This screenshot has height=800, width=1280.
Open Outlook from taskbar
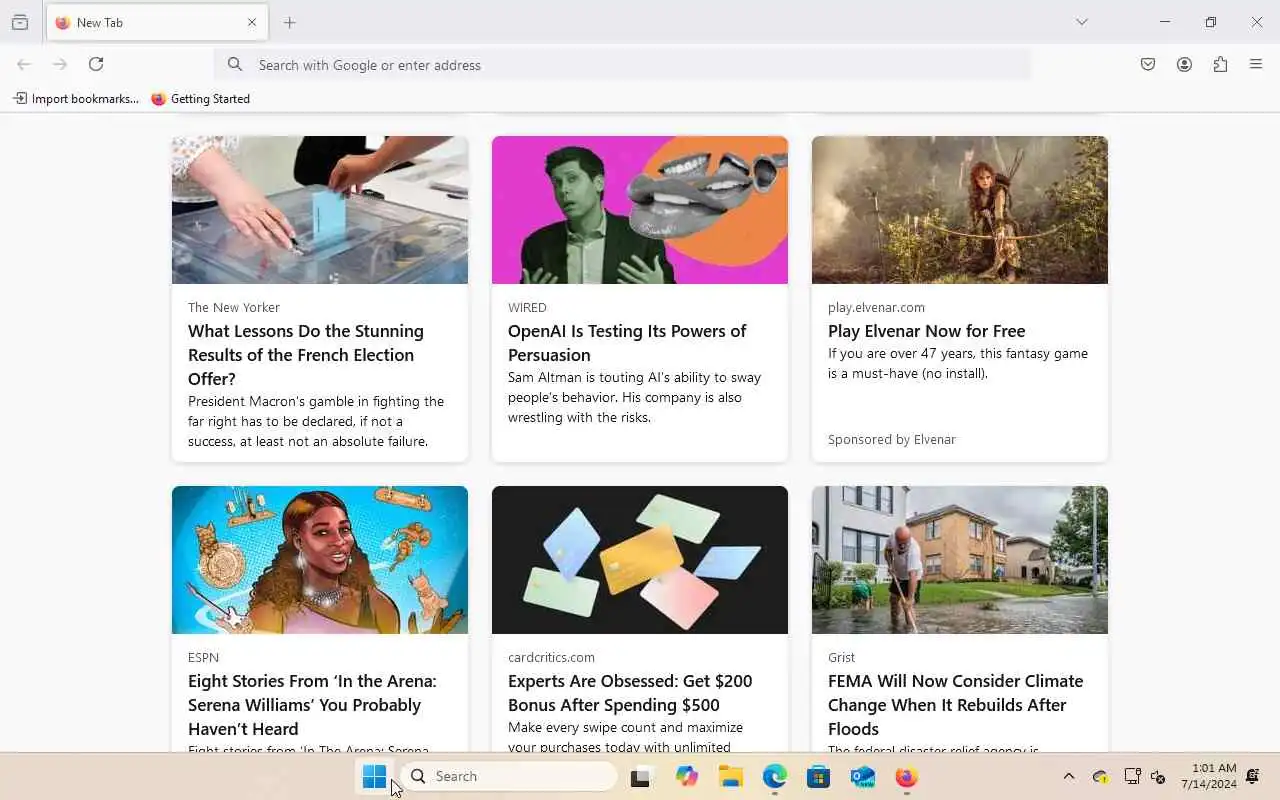click(x=863, y=776)
